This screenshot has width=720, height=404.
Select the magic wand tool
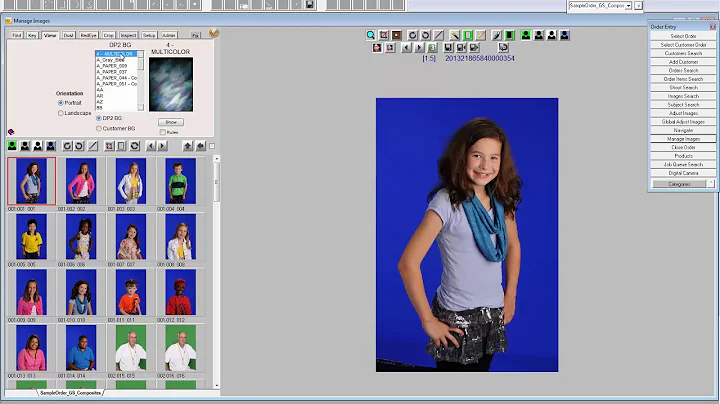[455, 35]
